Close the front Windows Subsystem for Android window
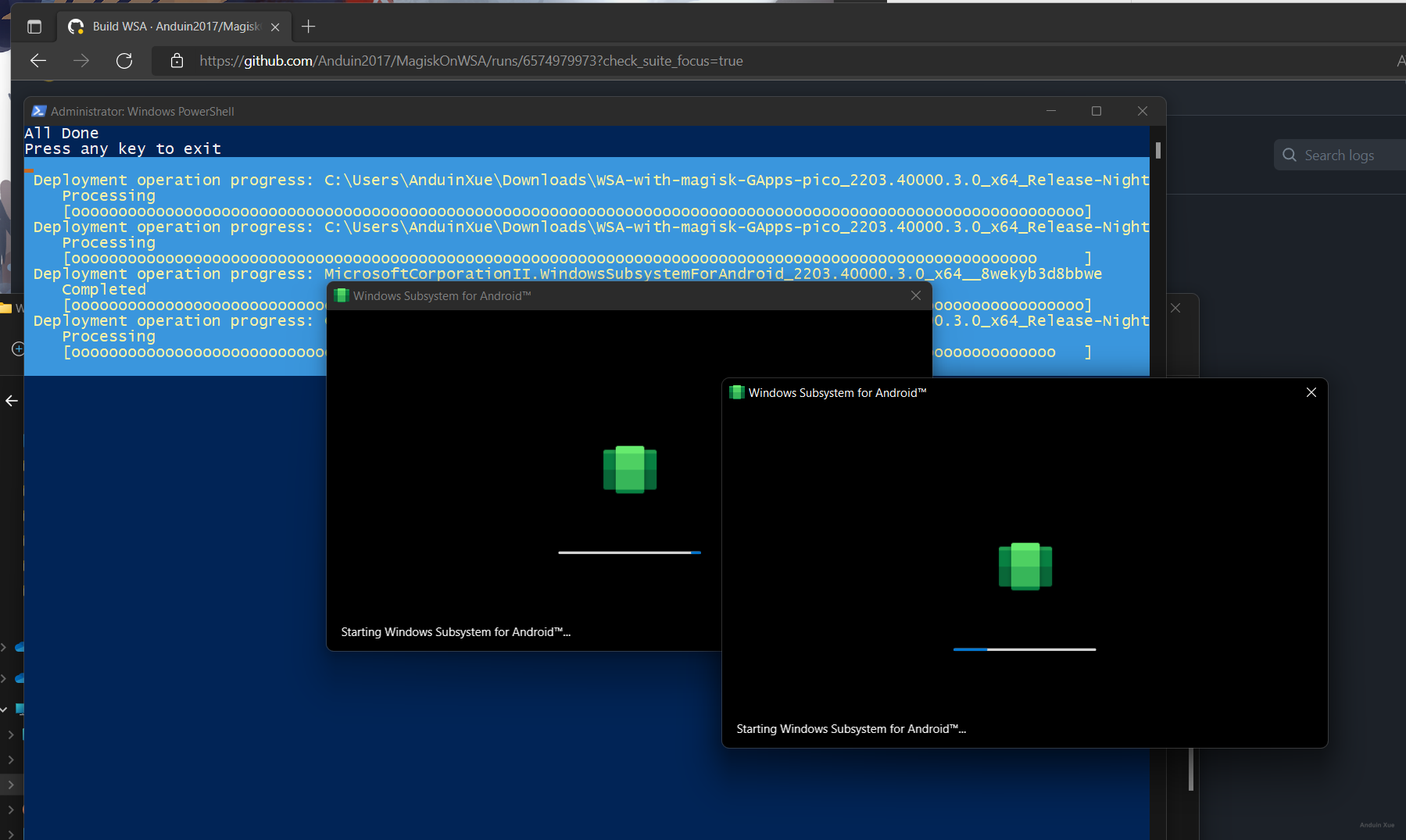This screenshot has width=1406, height=840. coord(1311,392)
